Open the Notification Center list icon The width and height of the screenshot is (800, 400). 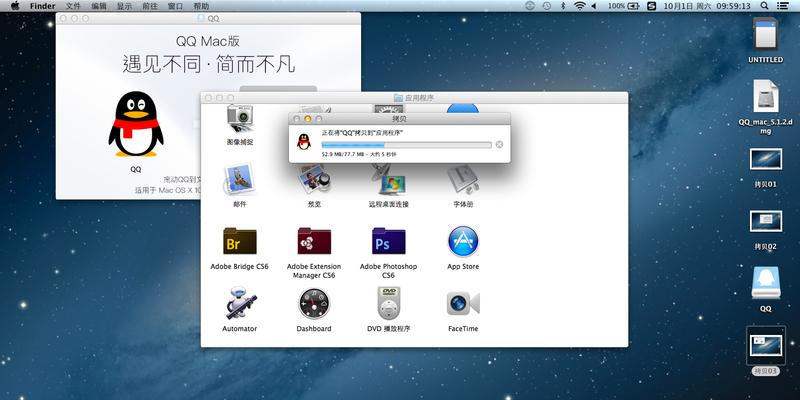(x=782, y=6)
